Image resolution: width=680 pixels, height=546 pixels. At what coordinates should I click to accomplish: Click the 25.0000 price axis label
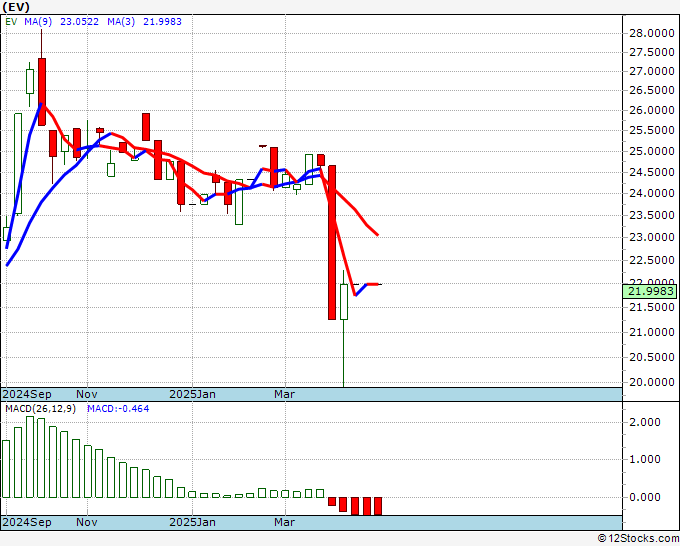[x=651, y=151]
